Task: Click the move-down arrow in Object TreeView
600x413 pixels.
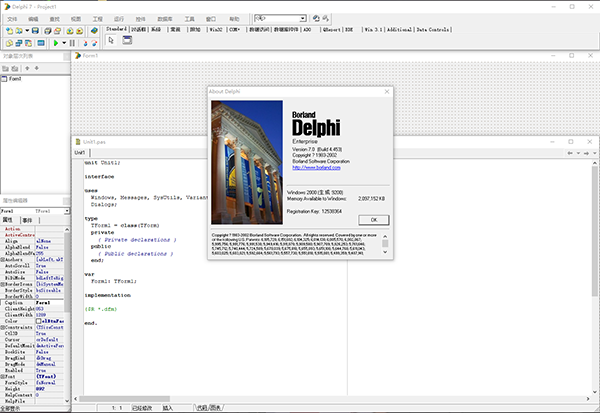Action: click(x=36, y=67)
